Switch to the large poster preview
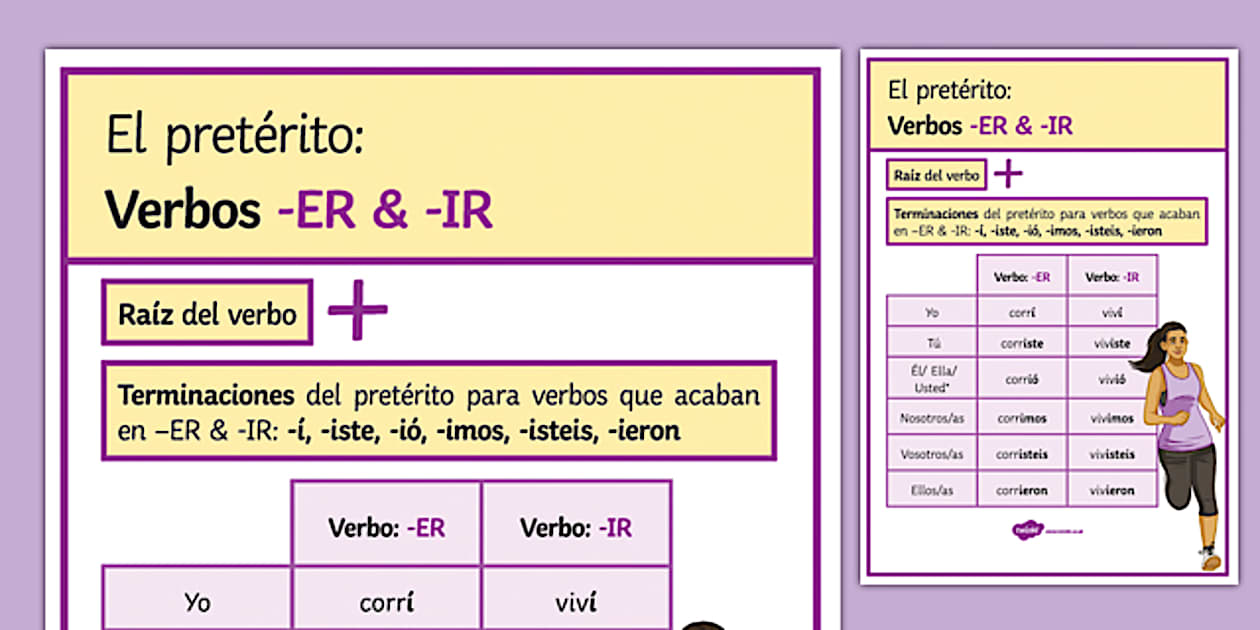This screenshot has height=630, width=1260. click(x=440, y=330)
